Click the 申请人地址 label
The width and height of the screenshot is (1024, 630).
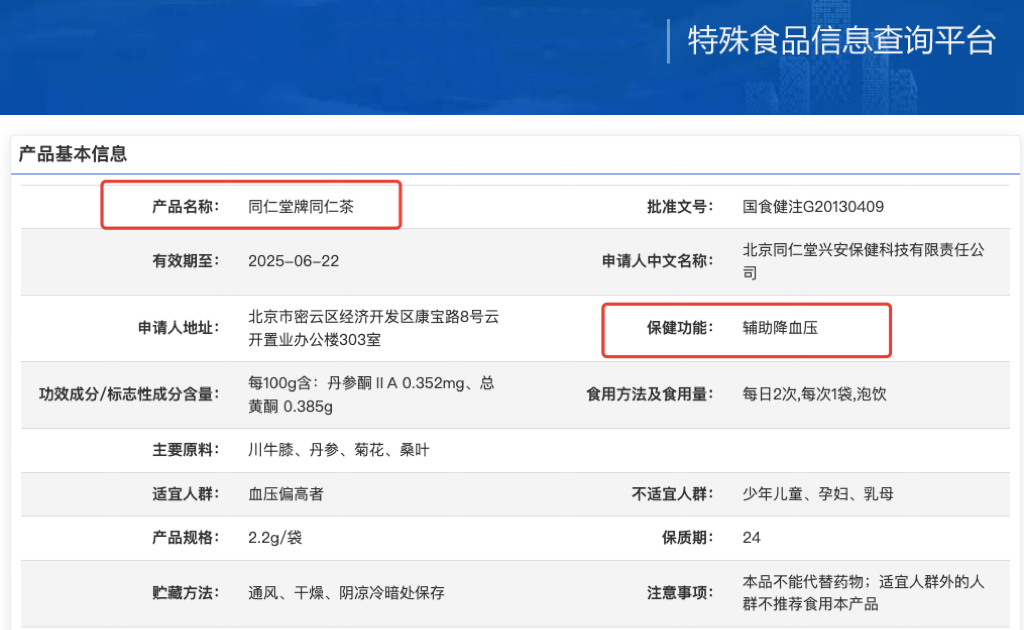pos(178,328)
